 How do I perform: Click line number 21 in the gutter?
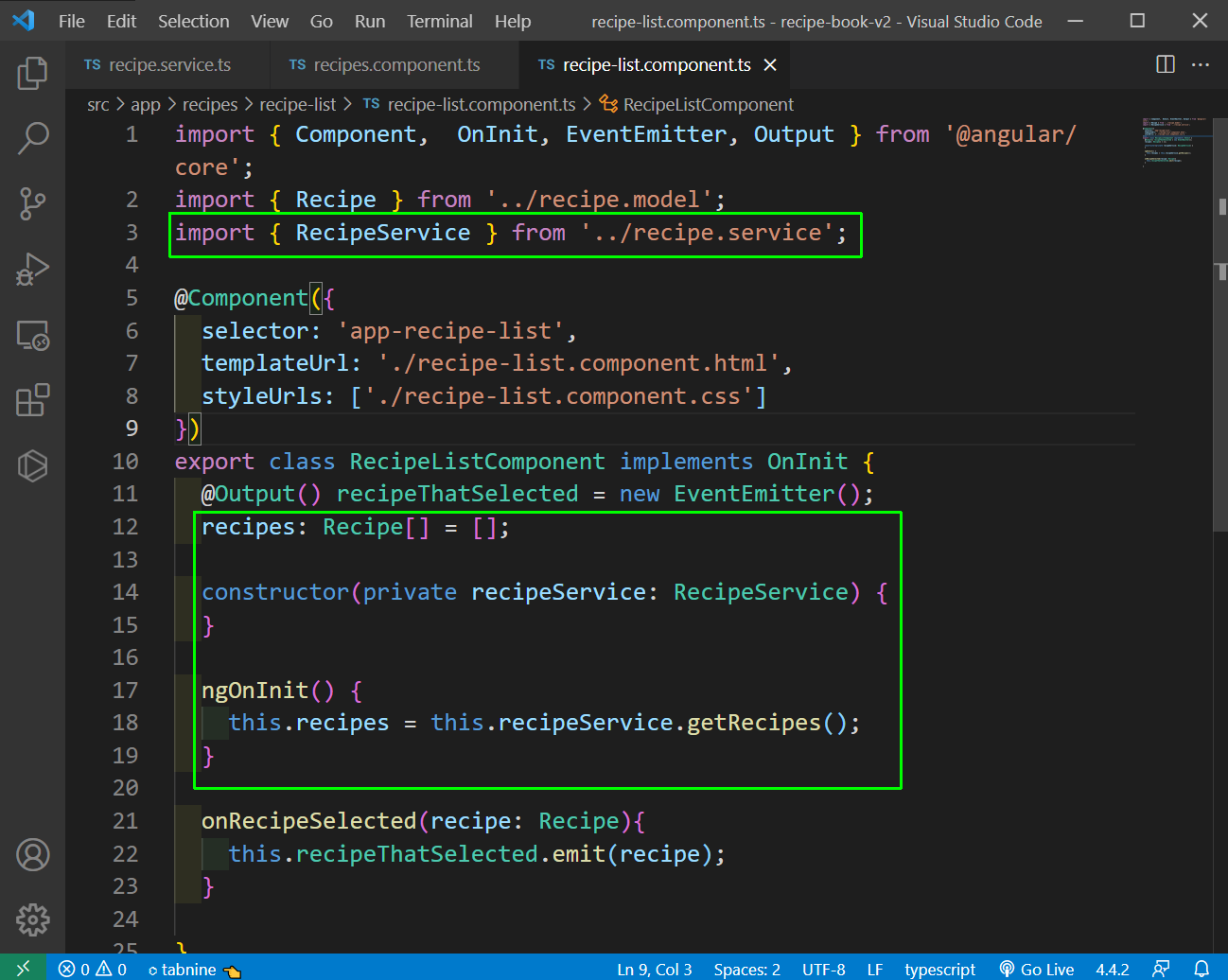point(126,821)
